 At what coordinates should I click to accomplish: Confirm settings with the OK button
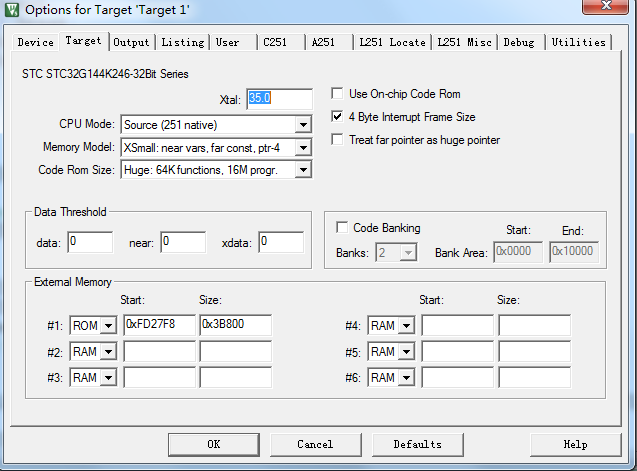(214, 445)
